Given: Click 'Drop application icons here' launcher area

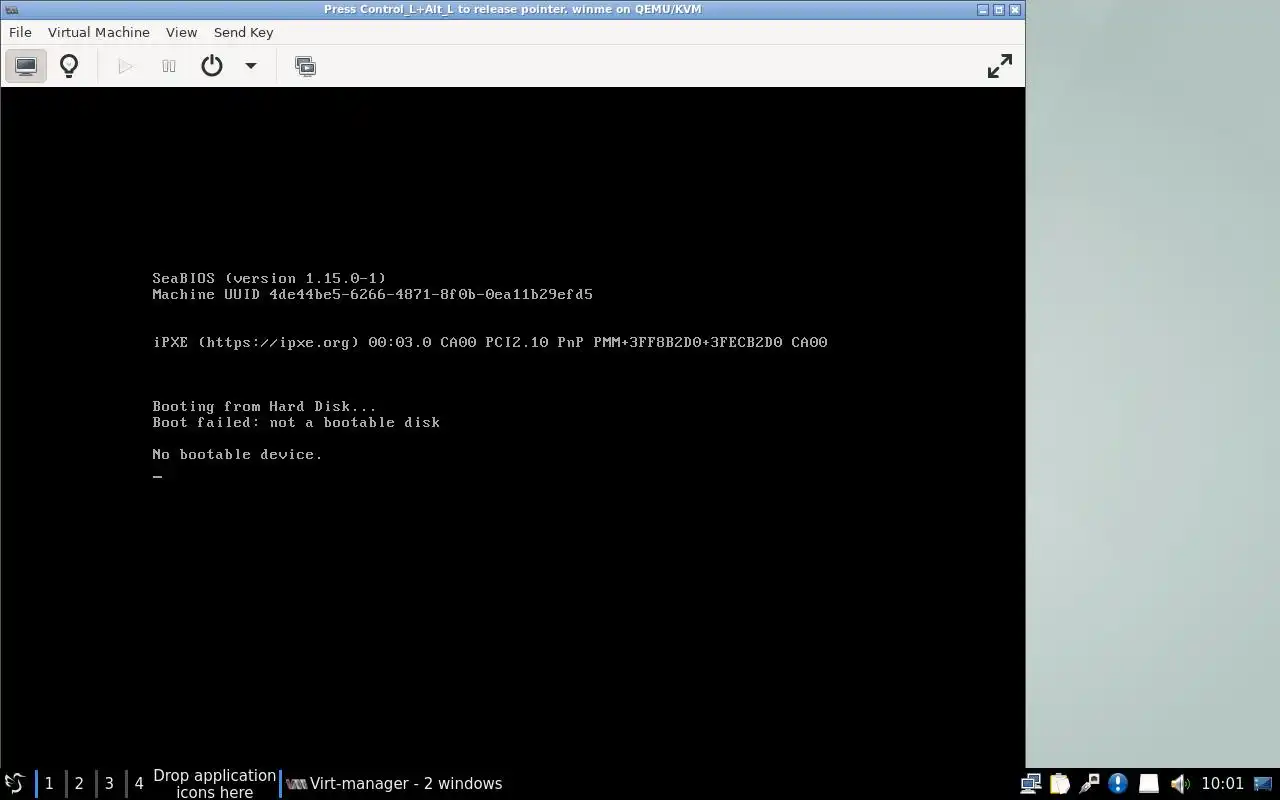Looking at the screenshot, I should [x=214, y=783].
